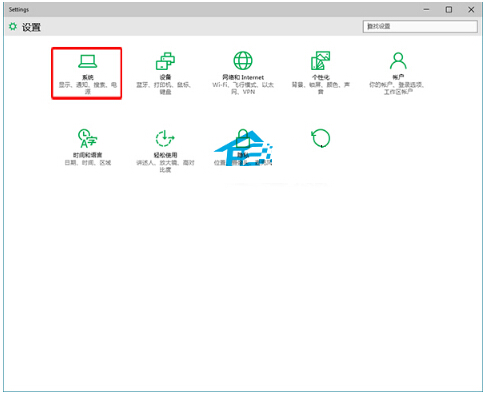Viewport: 486px width, 396px height.
Task: Open 网络和 Internet globe settings
Action: tap(243, 73)
